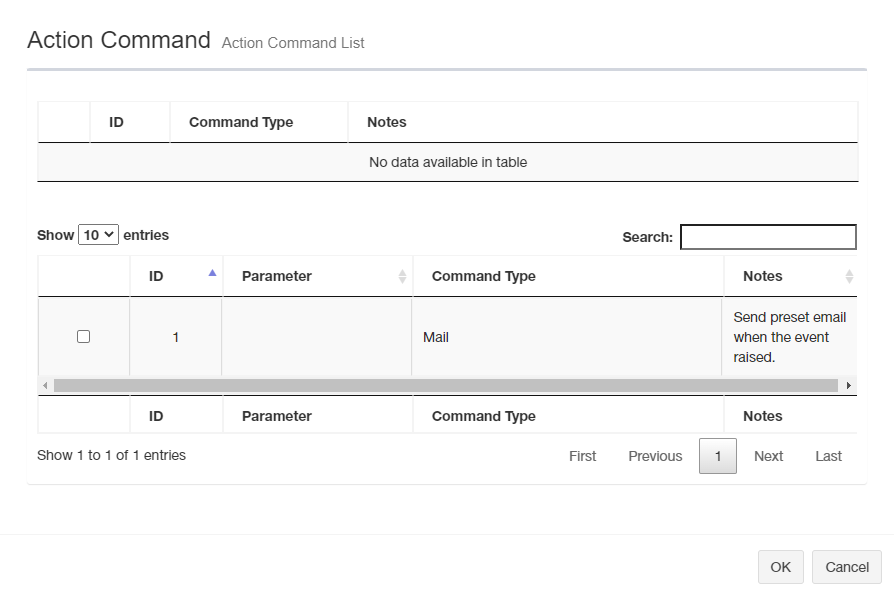Click Command Type header in the empty top table
Viewport: 894px width, 595px height.
(x=241, y=122)
